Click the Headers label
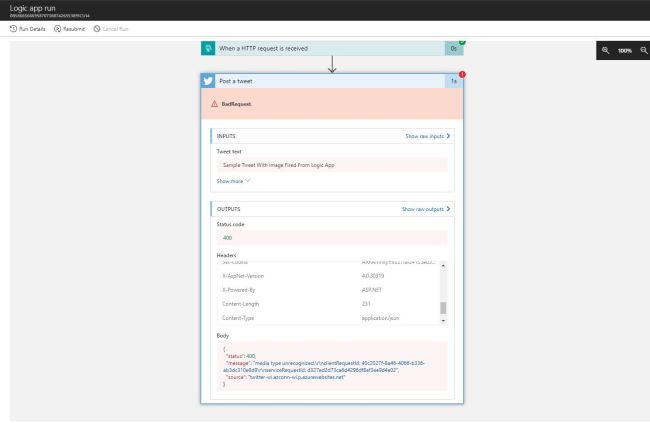The height and width of the screenshot is (423, 650). (x=226, y=255)
